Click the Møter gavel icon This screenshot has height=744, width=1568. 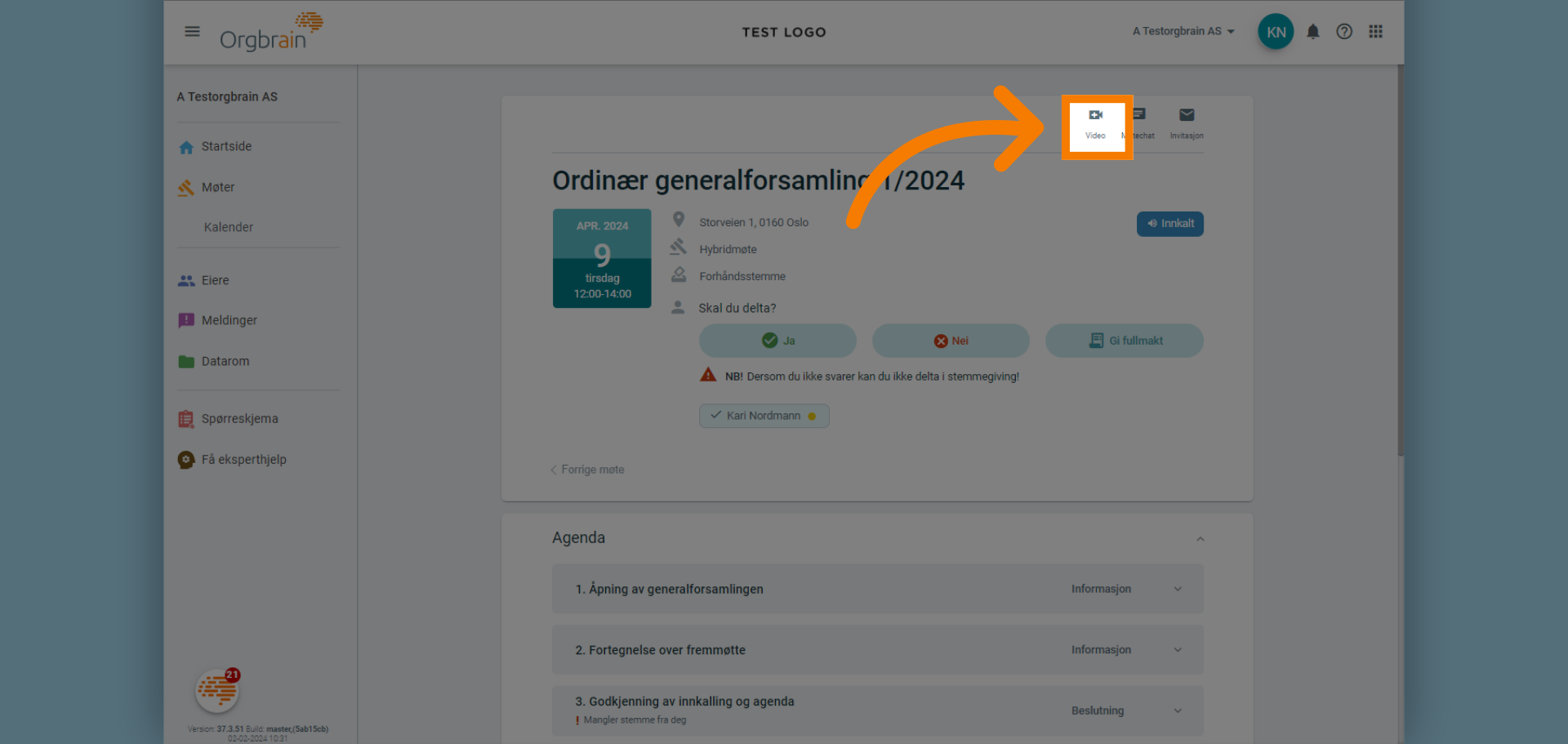186,188
